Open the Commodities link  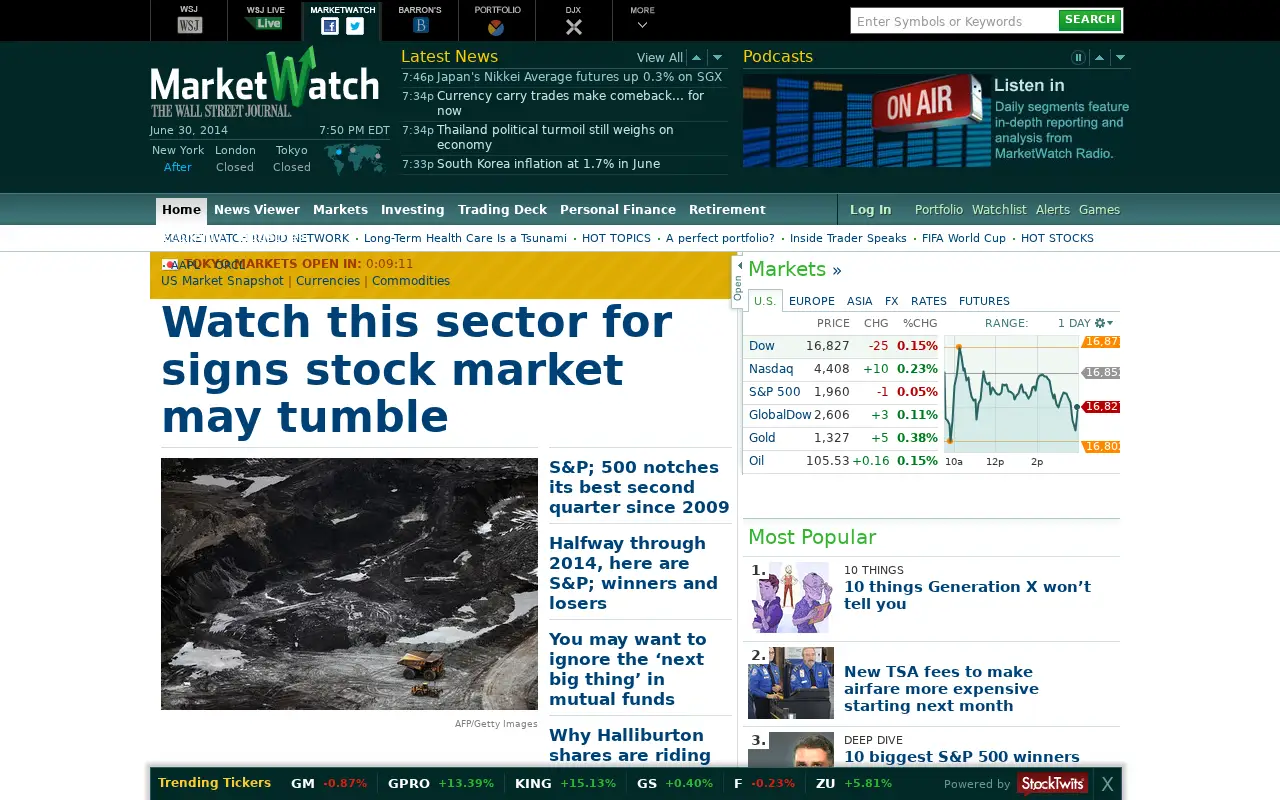pyautogui.click(x=411, y=281)
